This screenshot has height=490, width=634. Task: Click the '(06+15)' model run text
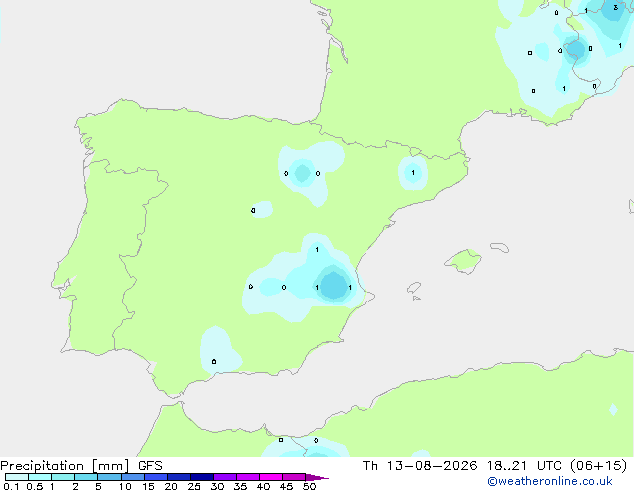[x=599, y=466]
